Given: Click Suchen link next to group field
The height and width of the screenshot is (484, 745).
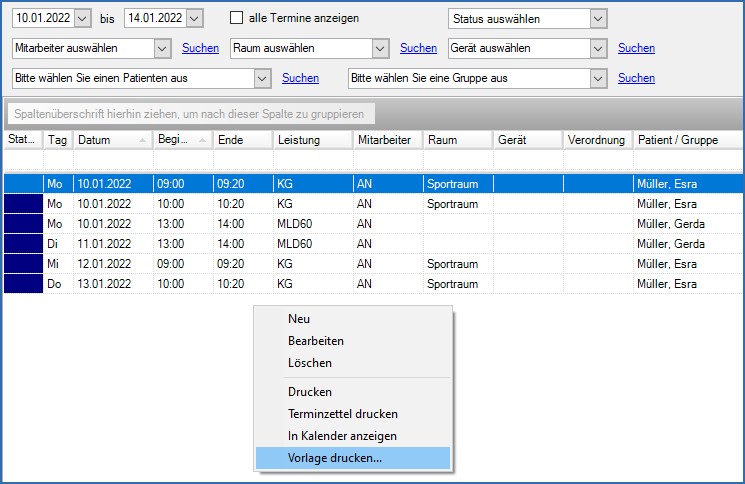Looking at the screenshot, I should (x=636, y=78).
